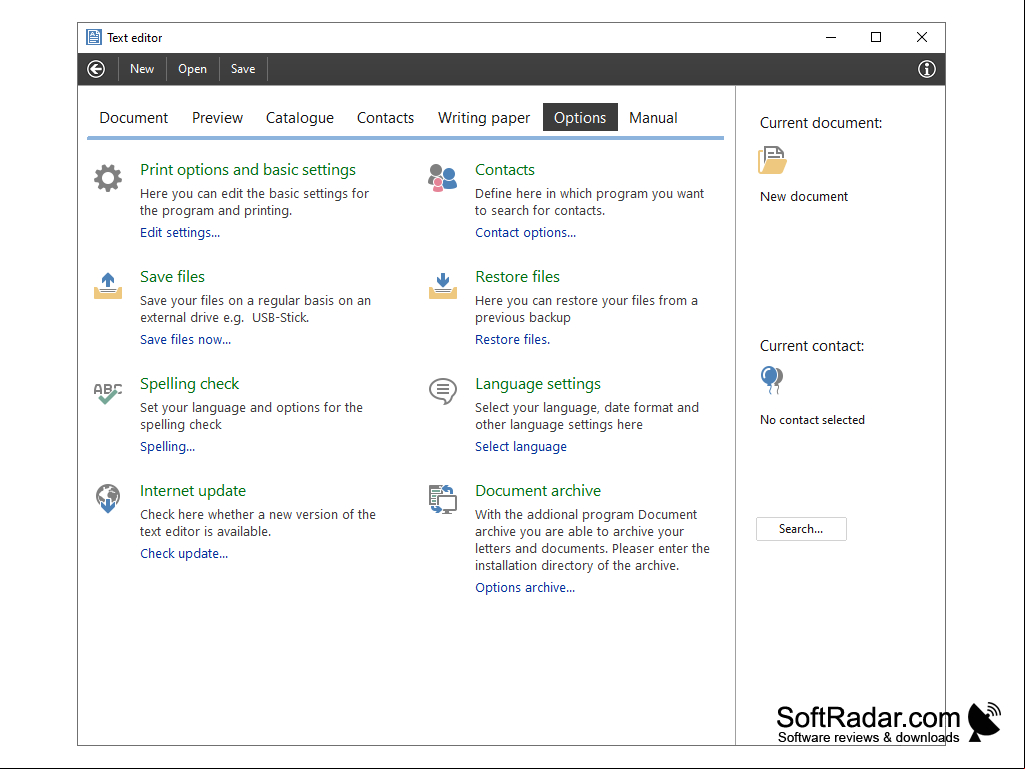Open the Edit settings... link

coord(180,233)
